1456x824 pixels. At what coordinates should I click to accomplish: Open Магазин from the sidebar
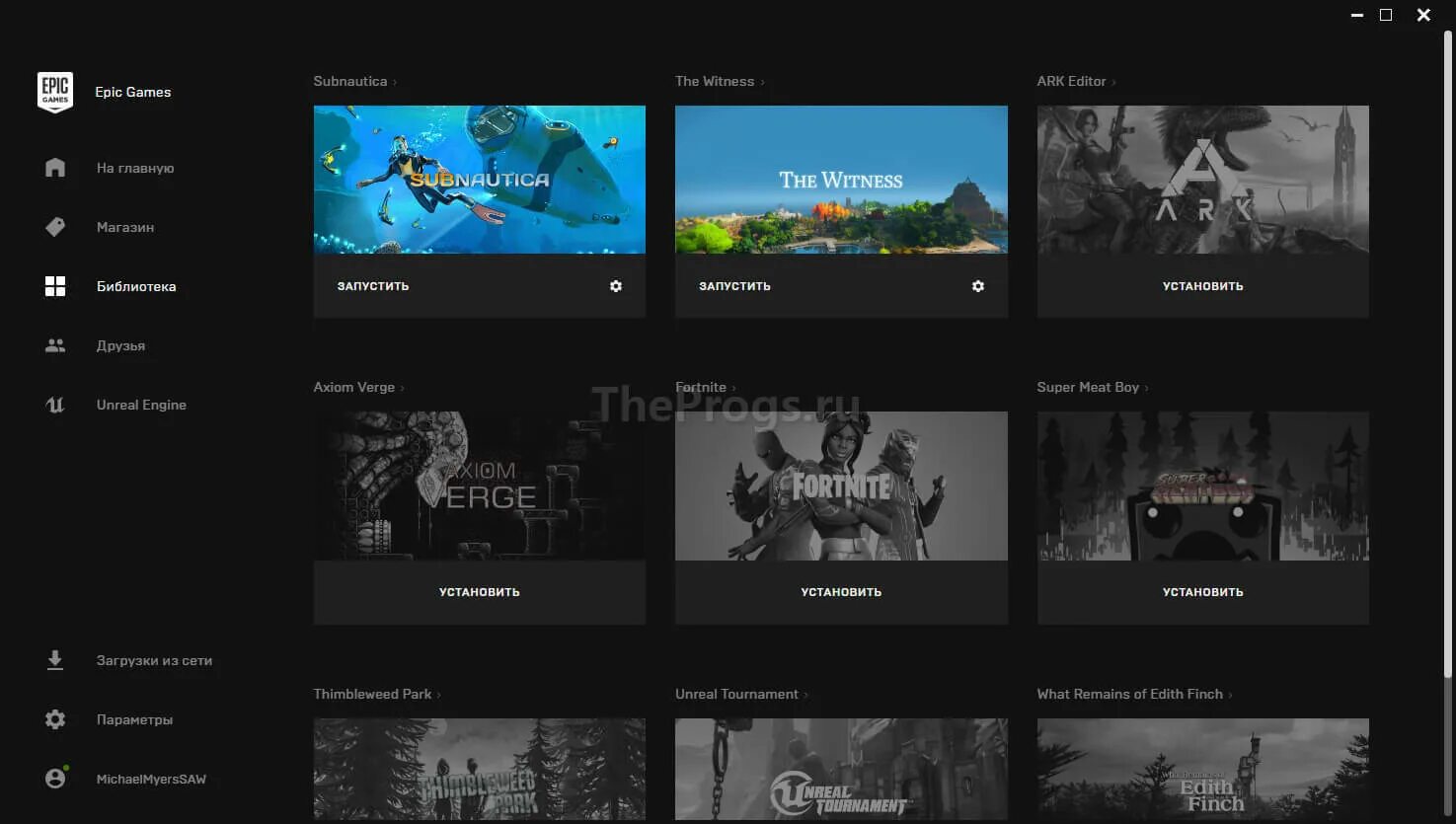pyautogui.click(x=125, y=227)
